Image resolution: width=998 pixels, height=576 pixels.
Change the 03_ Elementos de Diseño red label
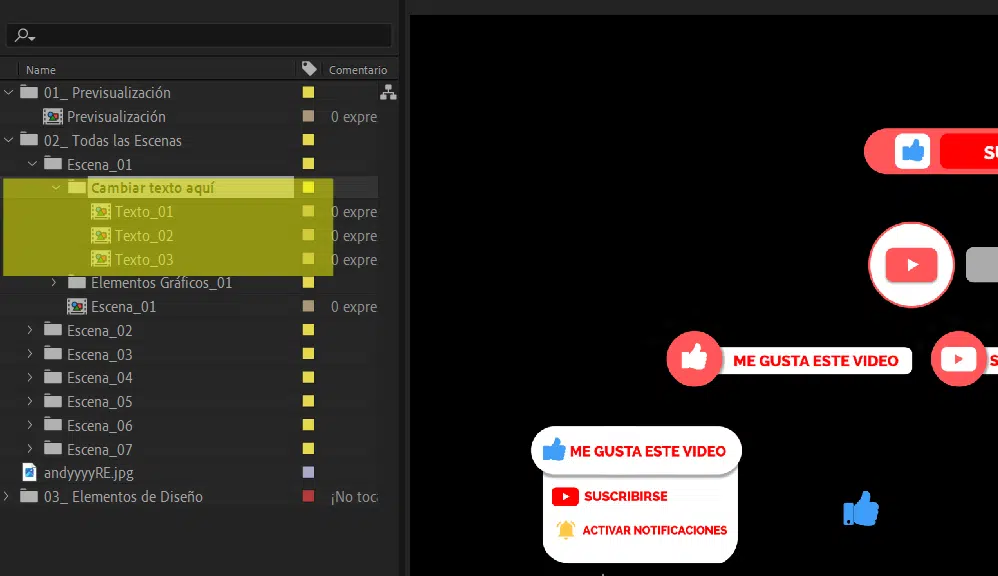pos(308,496)
